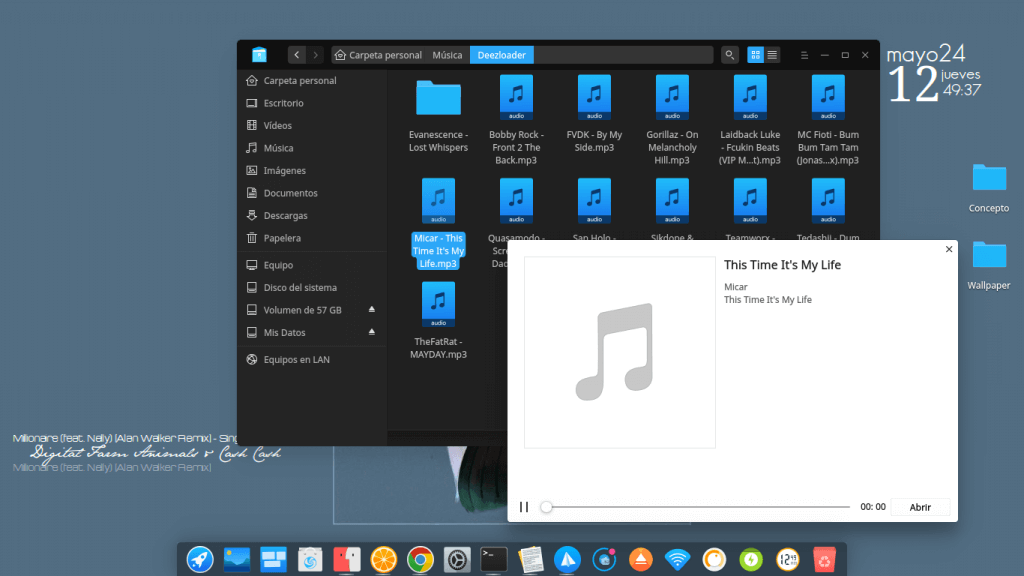Image resolution: width=1024 pixels, height=576 pixels.
Task: Eject the Mis Datos drive
Action: point(372,332)
